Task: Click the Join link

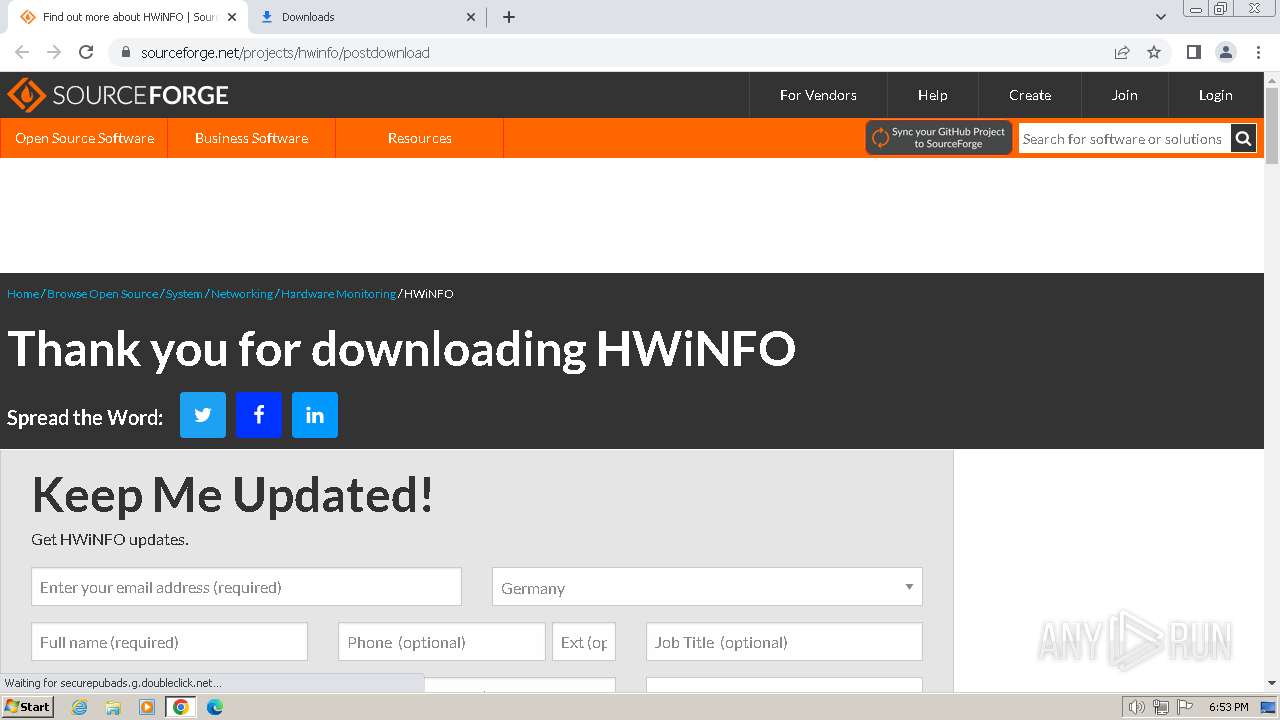Action: tap(1125, 95)
